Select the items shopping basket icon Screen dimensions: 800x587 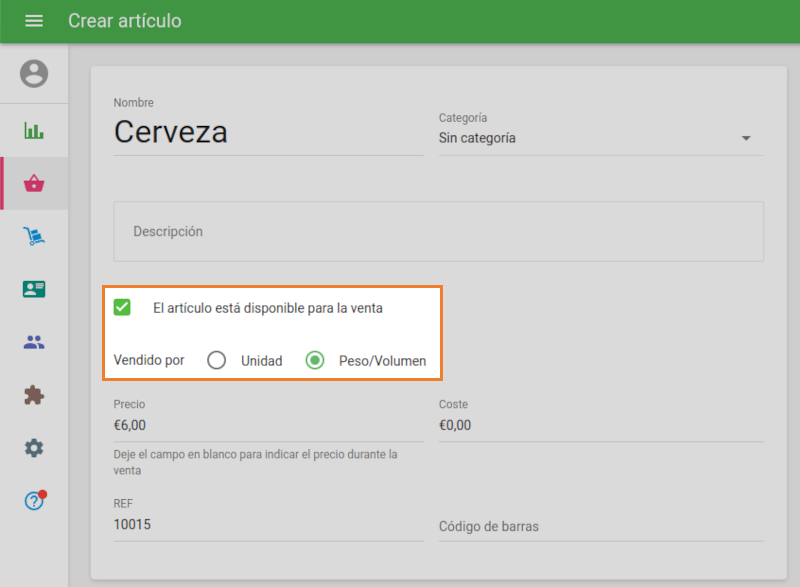[x=34, y=183]
